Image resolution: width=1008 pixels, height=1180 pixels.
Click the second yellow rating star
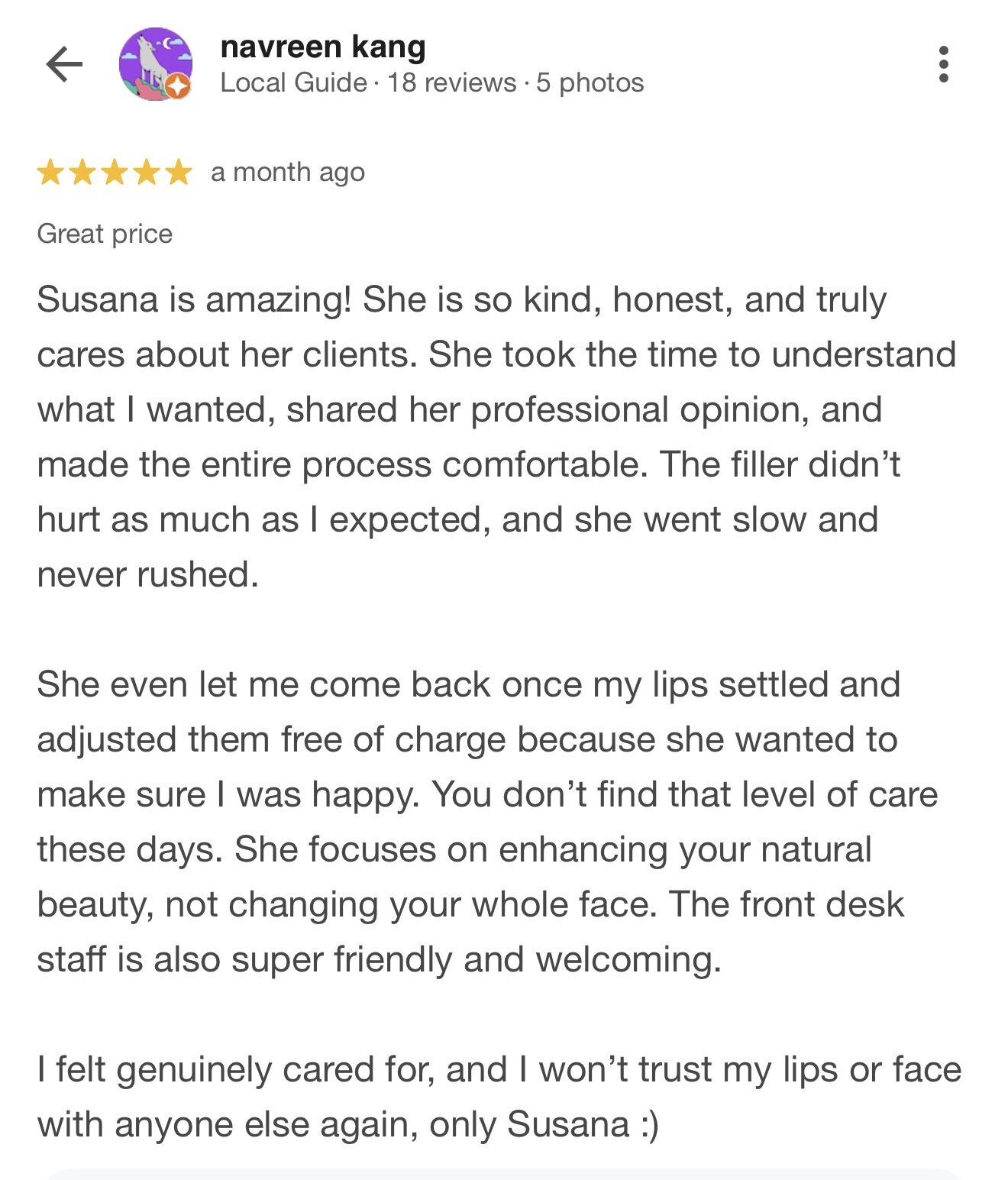coord(82,173)
